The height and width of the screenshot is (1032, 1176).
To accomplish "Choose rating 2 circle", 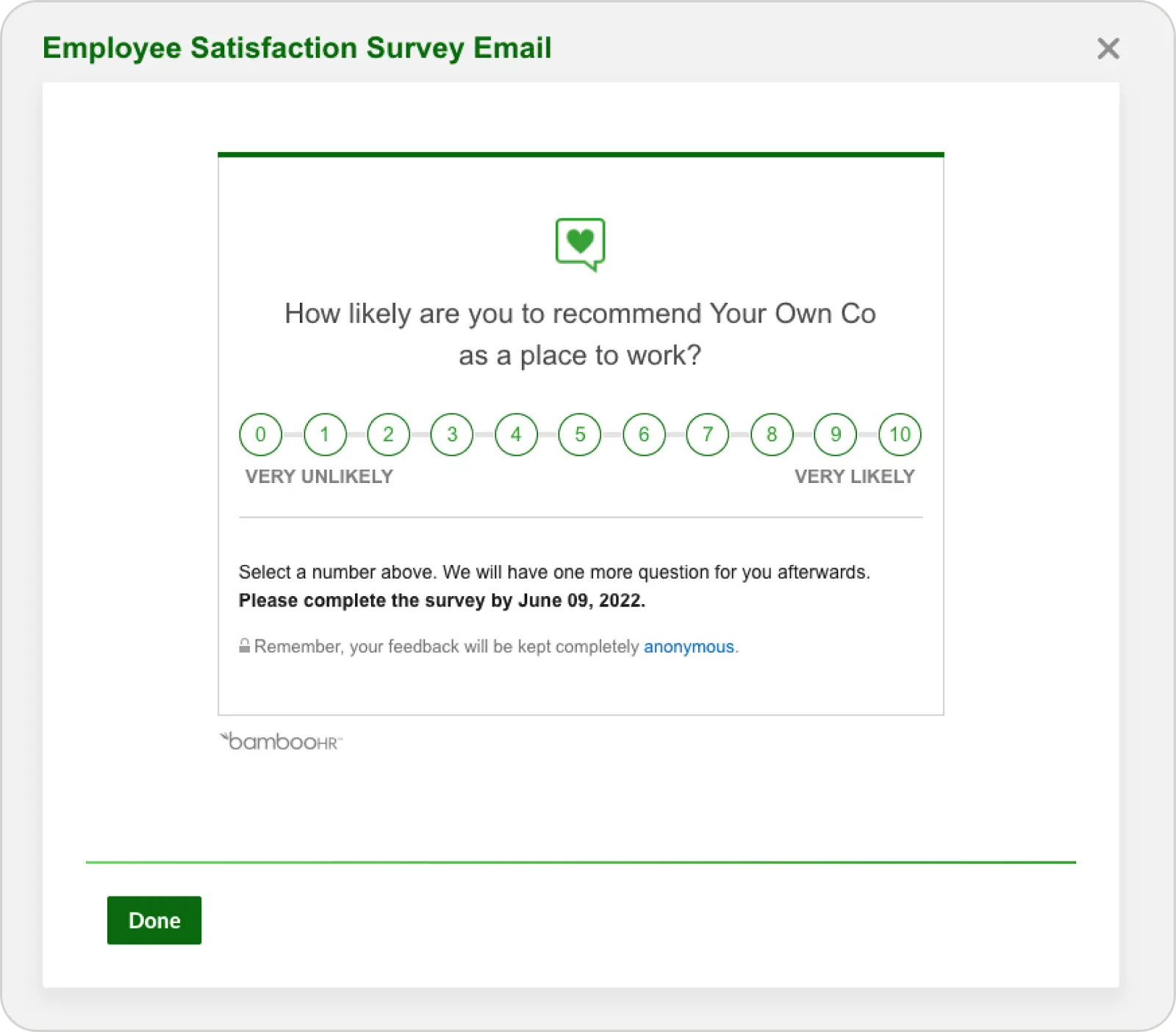I will pos(388,434).
